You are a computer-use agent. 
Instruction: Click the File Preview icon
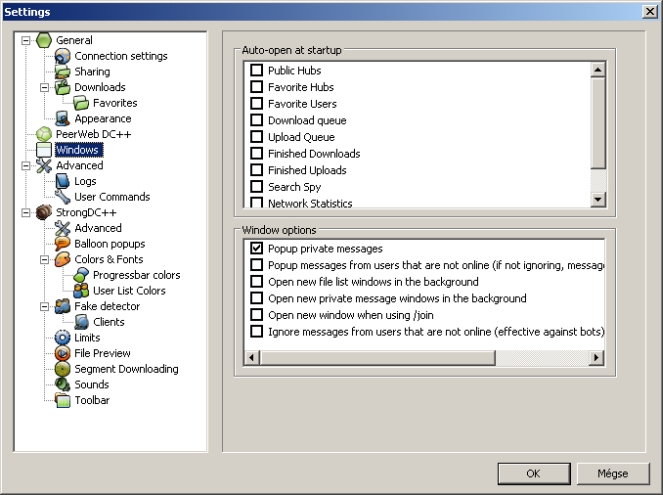pyautogui.click(x=63, y=353)
